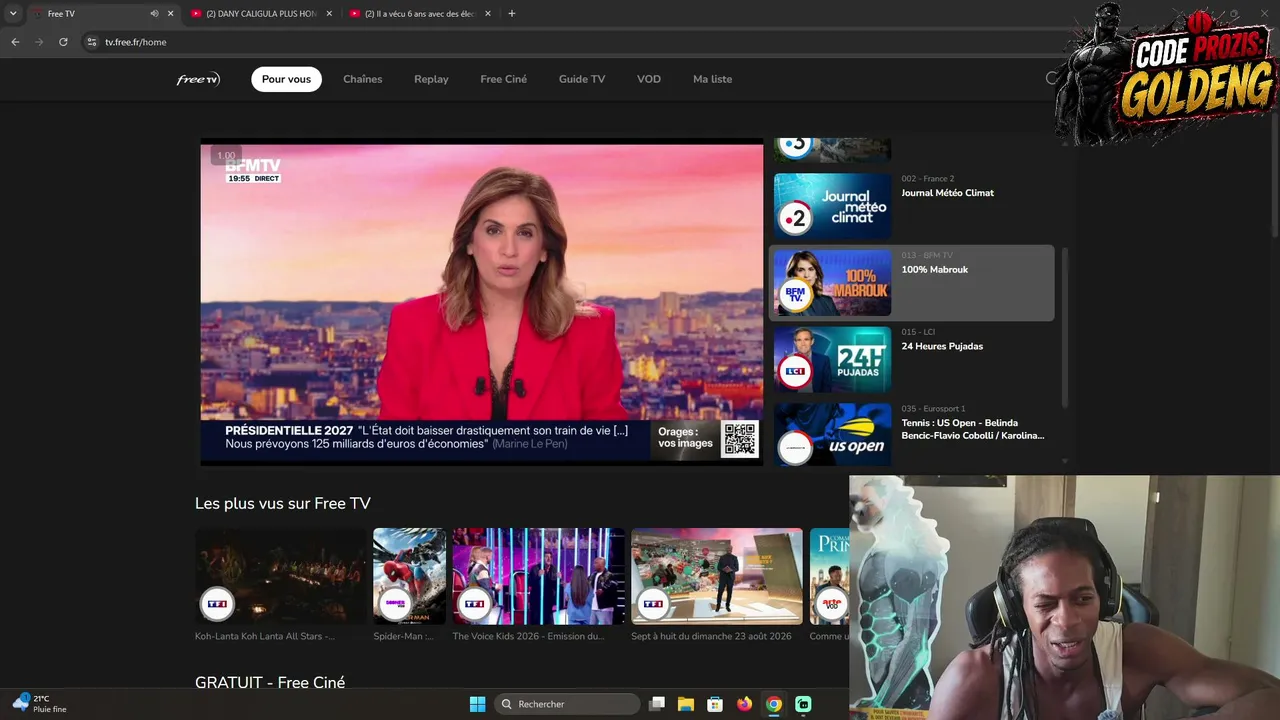1280x720 pixels.
Task: Click the channel list scrollbar
Action: pos(1064,328)
